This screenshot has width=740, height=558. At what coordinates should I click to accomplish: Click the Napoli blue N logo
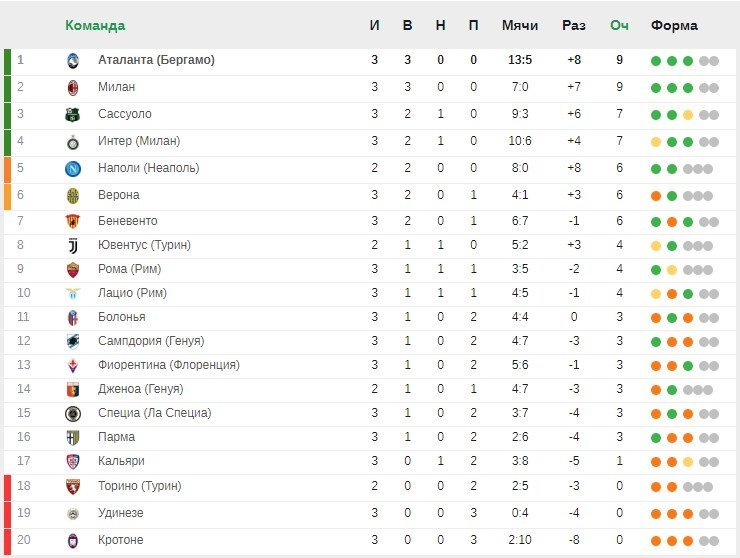coord(73,169)
